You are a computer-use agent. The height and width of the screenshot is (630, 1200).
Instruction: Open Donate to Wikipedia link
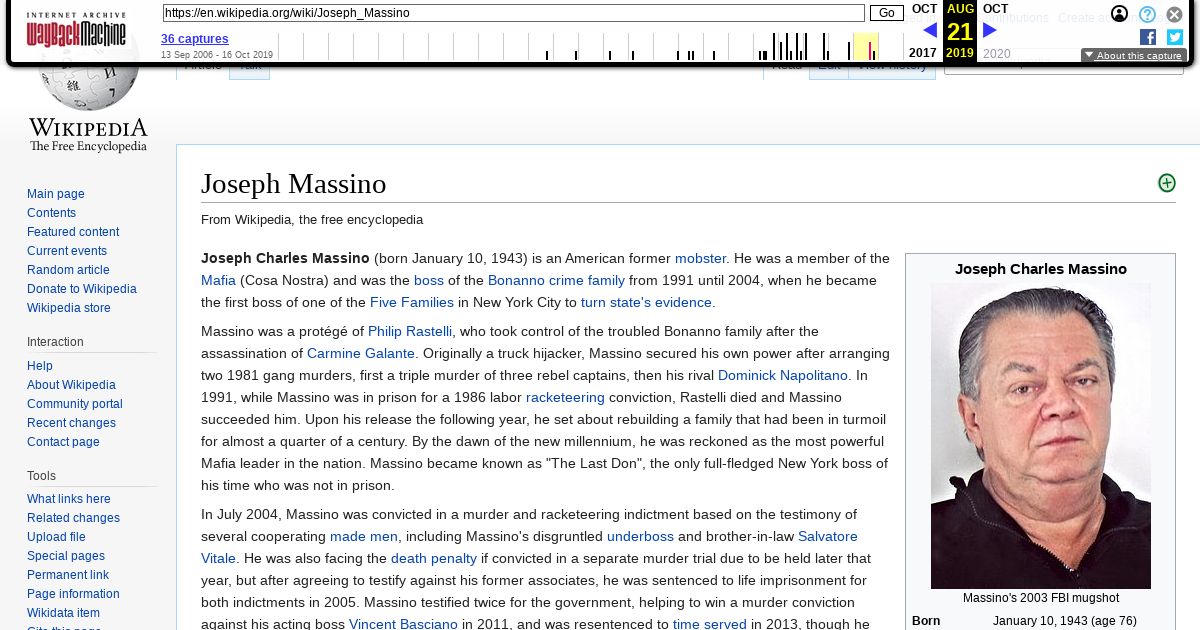coord(82,289)
